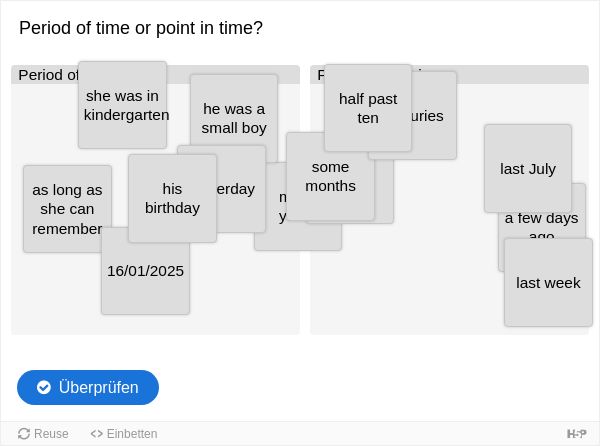Select the partially hidden 'uries' card
Screen dimensions: 600x446
click(x=434, y=116)
